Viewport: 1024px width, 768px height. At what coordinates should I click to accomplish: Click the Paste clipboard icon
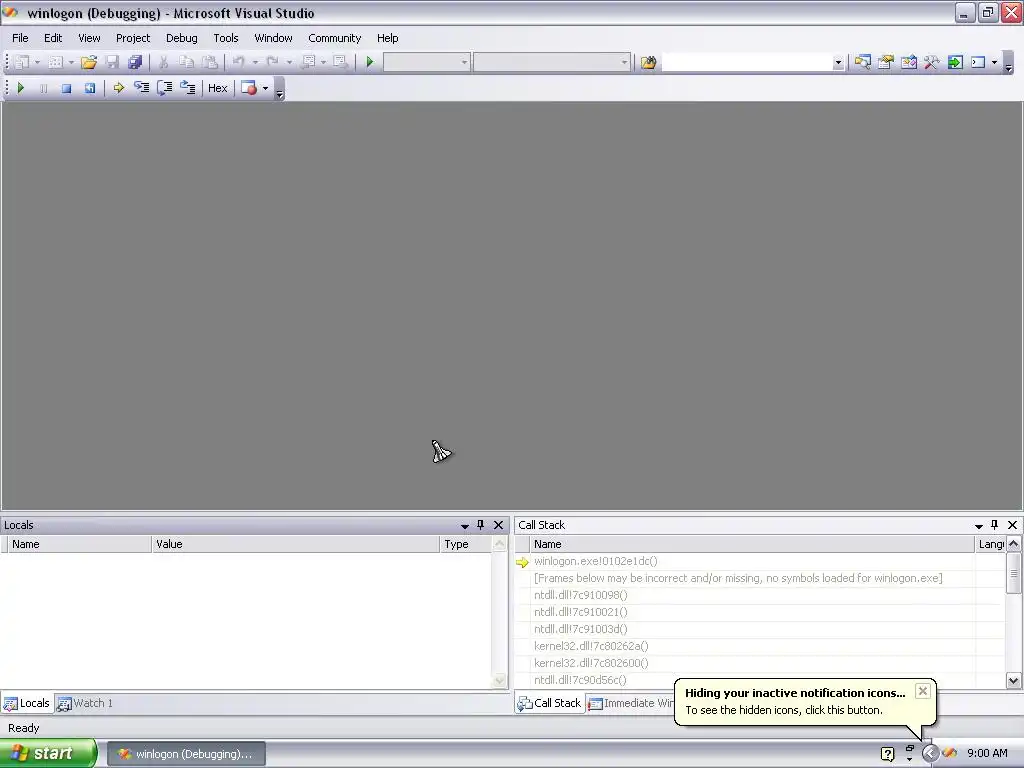pyautogui.click(x=209, y=62)
